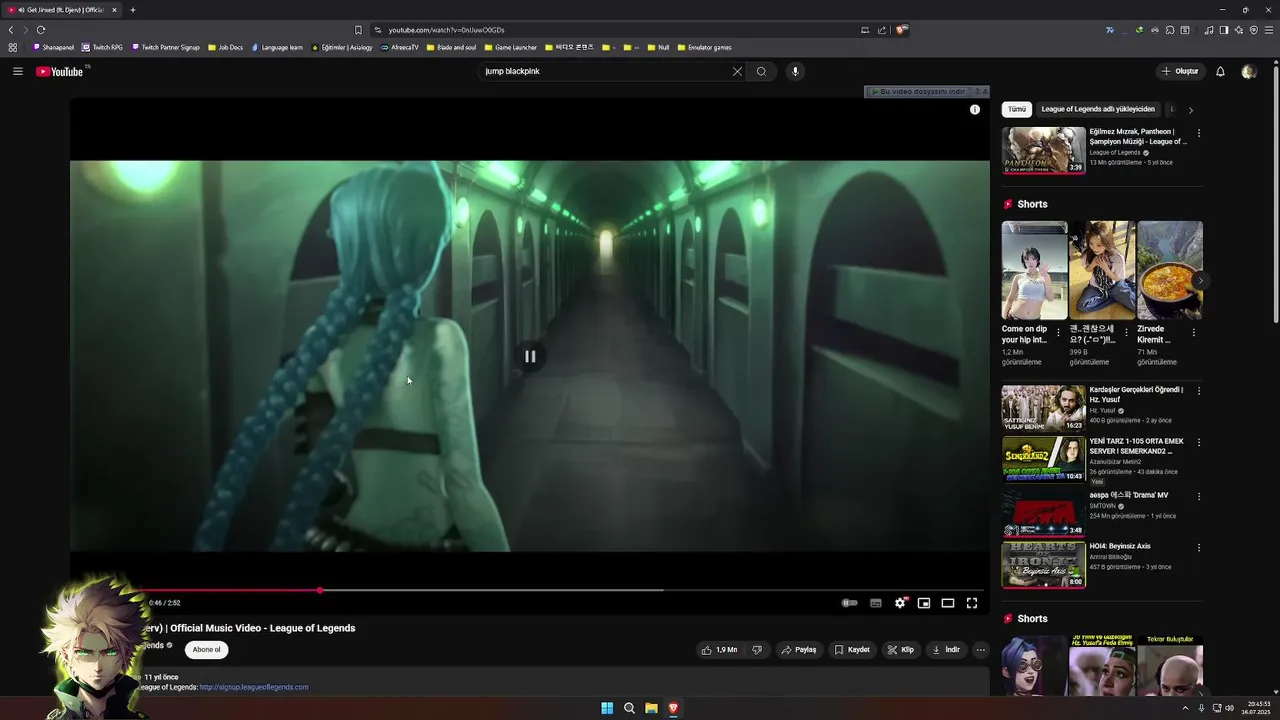This screenshot has height=720, width=1280.
Task: Open video info card icon
Action: tap(975, 109)
